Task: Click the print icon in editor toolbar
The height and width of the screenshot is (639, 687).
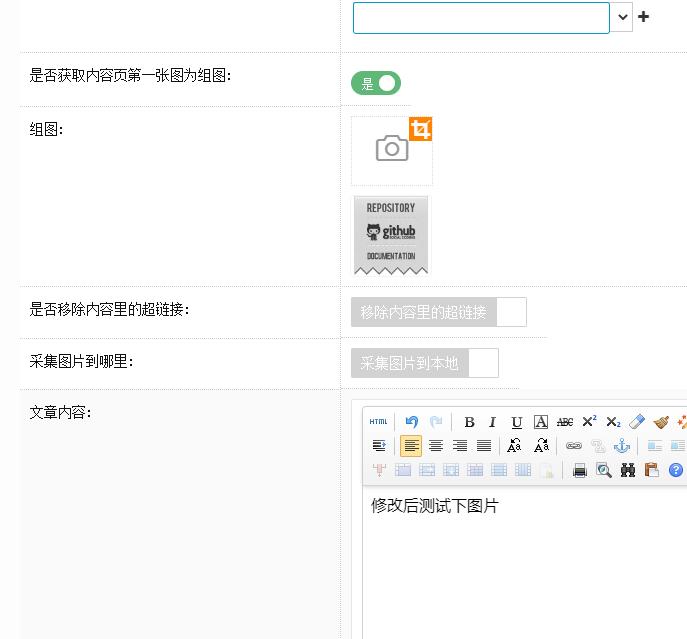Action: tap(580, 470)
